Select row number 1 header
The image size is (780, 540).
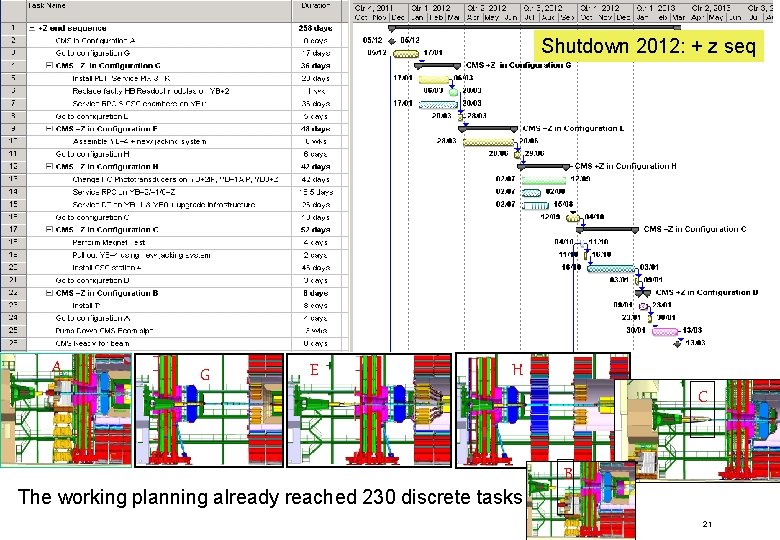click(x=13, y=28)
